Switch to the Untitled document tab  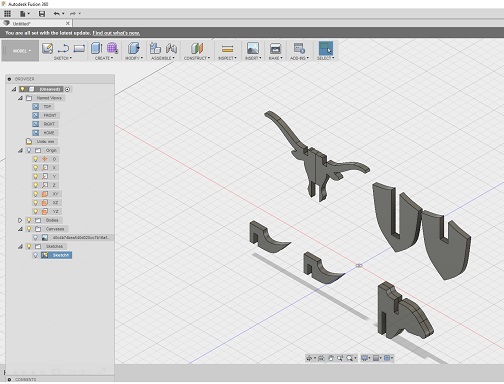pos(37,23)
